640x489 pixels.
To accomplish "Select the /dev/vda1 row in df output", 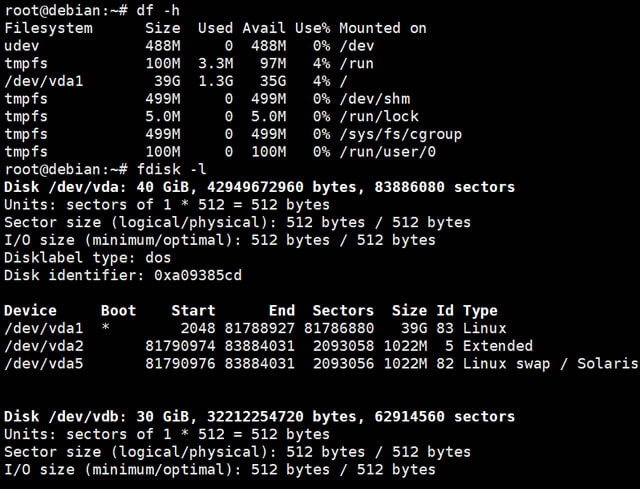I will [x=176, y=81].
